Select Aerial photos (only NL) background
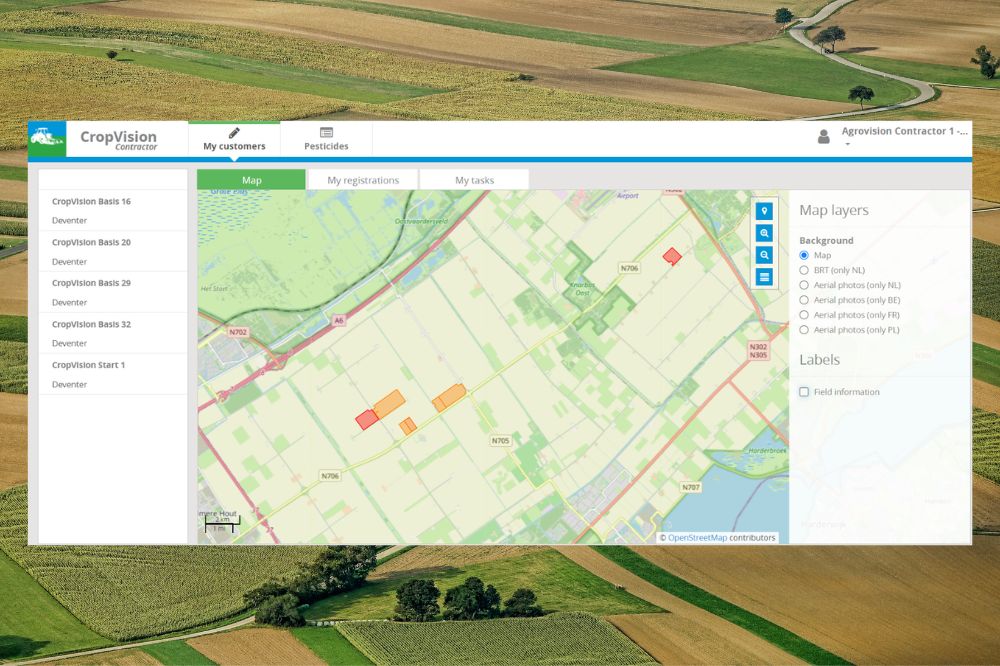1000x666 pixels. [x=804, y=285]
